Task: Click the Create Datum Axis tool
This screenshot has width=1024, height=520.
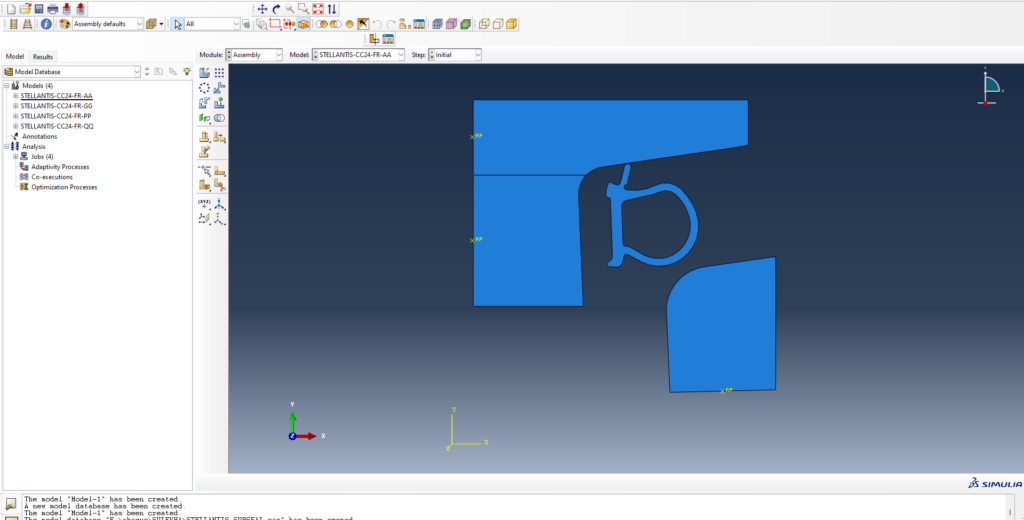Action: coord(219,204)
